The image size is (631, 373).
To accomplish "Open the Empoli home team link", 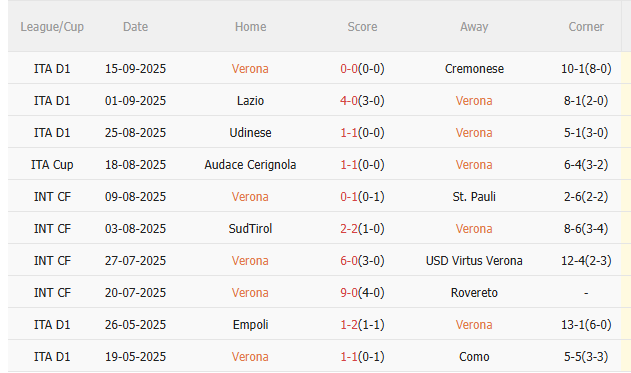I will pos(250,325).
